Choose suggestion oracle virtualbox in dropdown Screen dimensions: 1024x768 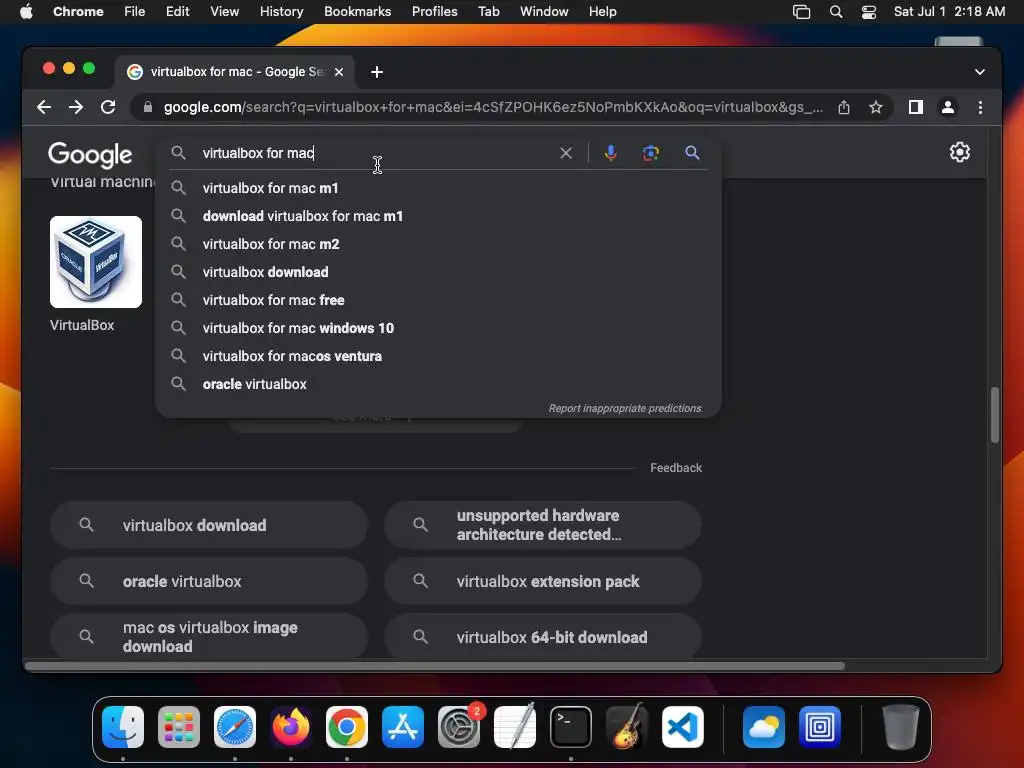[438, 385]
